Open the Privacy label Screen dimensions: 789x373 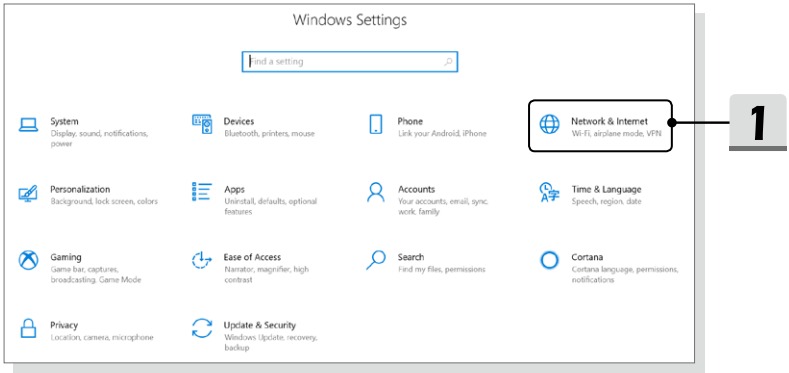[x=64, y=325]
